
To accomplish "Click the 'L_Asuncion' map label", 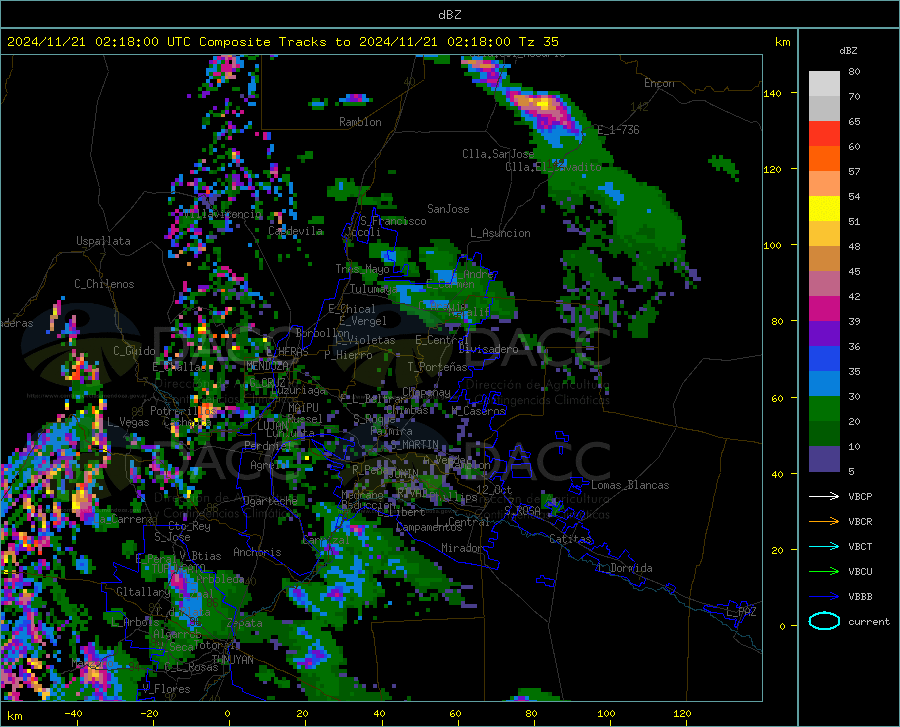I will (500, 233).
